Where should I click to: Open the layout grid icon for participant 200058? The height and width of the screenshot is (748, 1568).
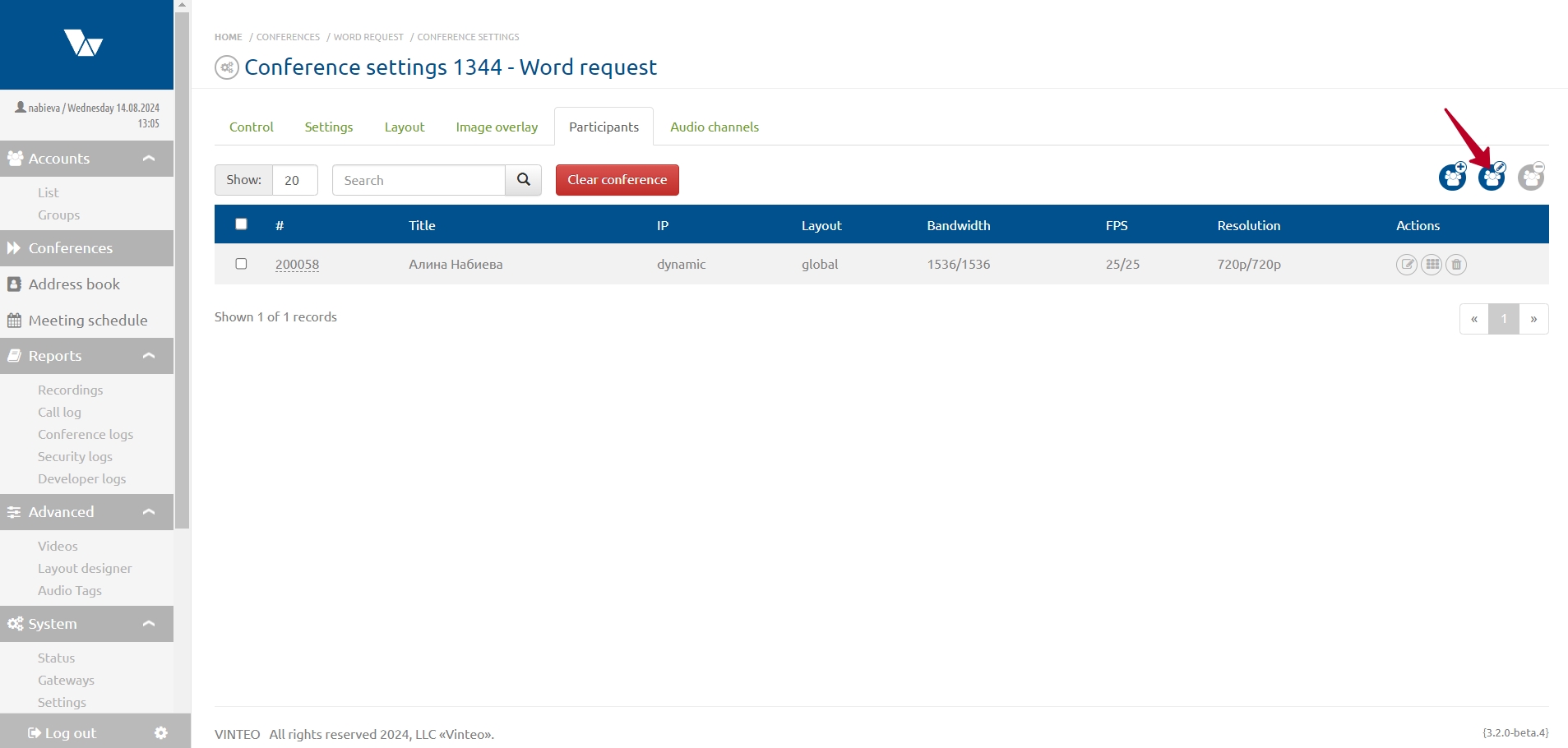(1432, 265)
